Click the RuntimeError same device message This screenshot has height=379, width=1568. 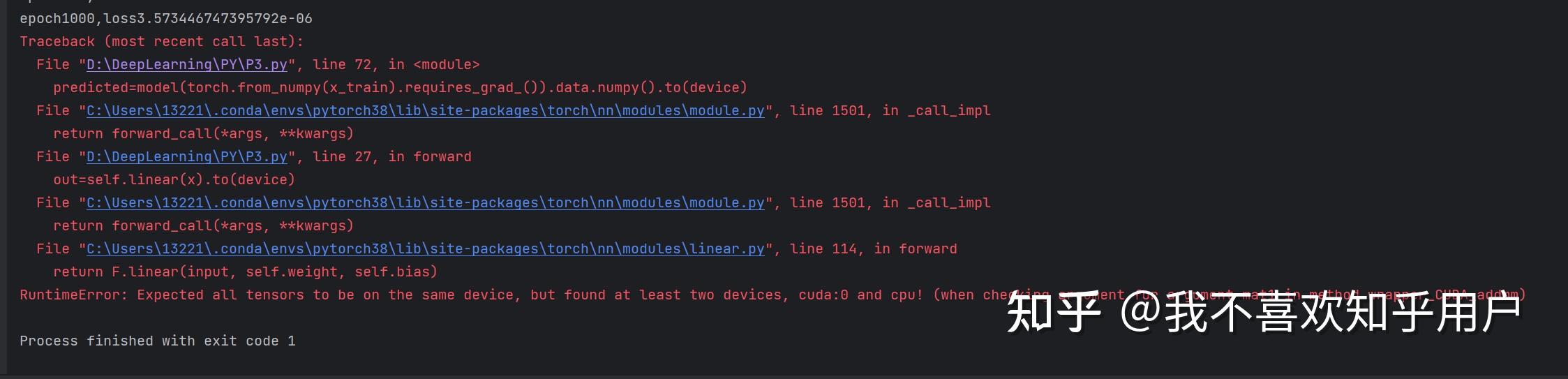pos(772,295)
